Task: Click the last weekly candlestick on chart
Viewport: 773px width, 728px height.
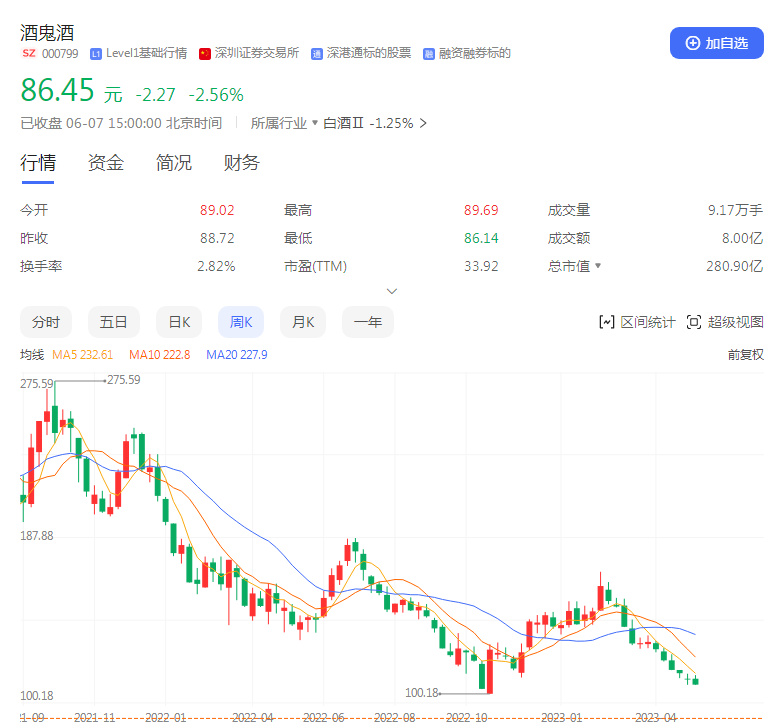Action: click(x=695, y=681)
